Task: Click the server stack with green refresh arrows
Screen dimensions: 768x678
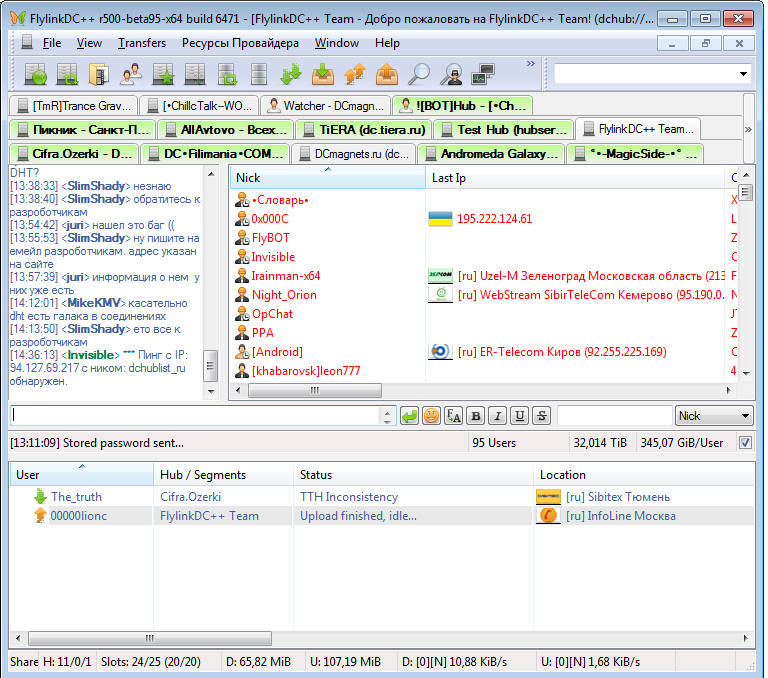Action: [227, 74]
